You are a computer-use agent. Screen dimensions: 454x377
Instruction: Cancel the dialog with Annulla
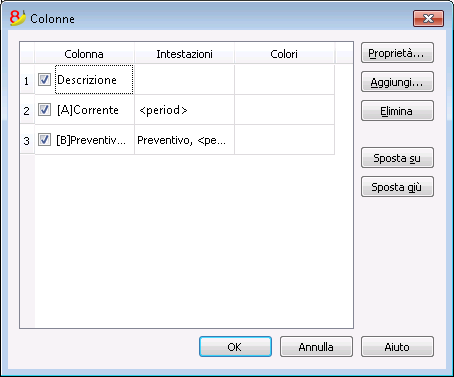coord(316,347)
